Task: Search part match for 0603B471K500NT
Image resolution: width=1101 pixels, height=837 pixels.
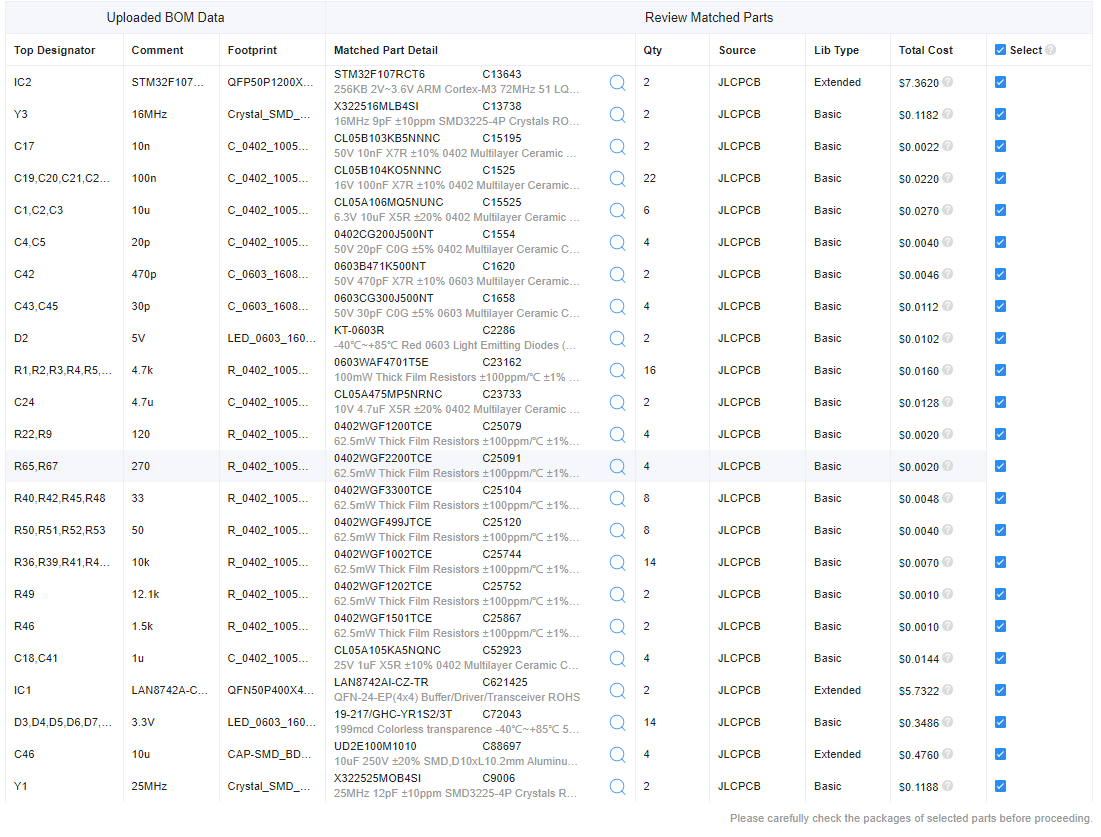Action: point(617,275)
